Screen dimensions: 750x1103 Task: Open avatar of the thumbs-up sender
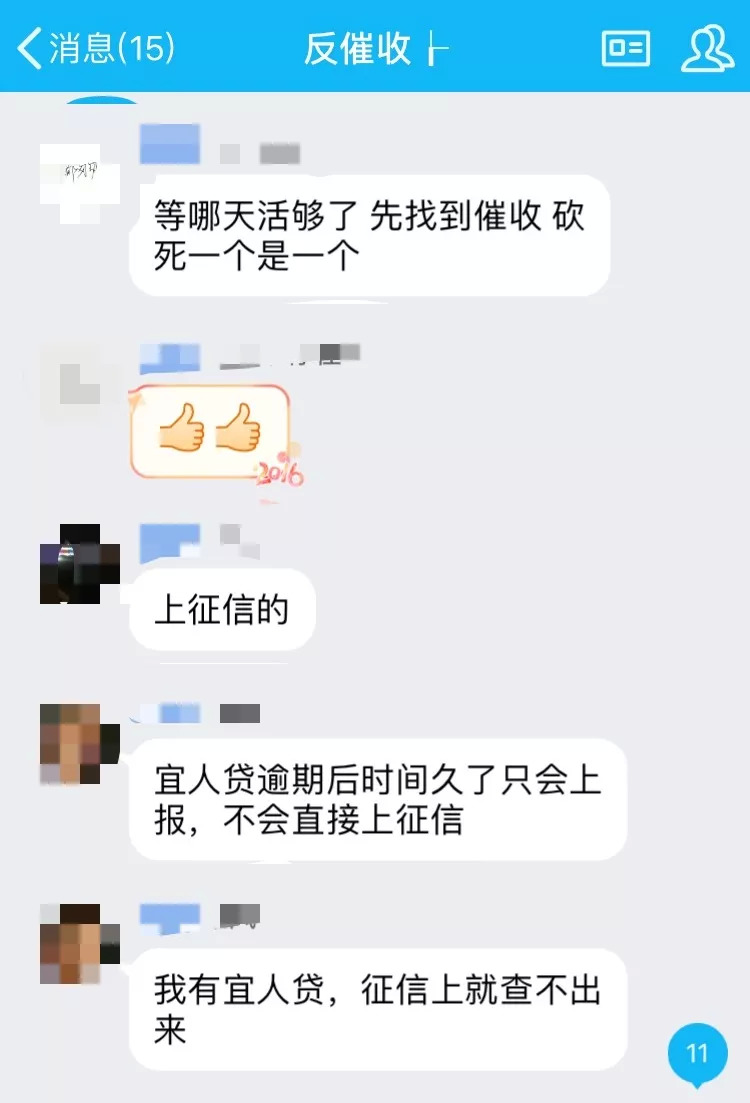[80, 383]
